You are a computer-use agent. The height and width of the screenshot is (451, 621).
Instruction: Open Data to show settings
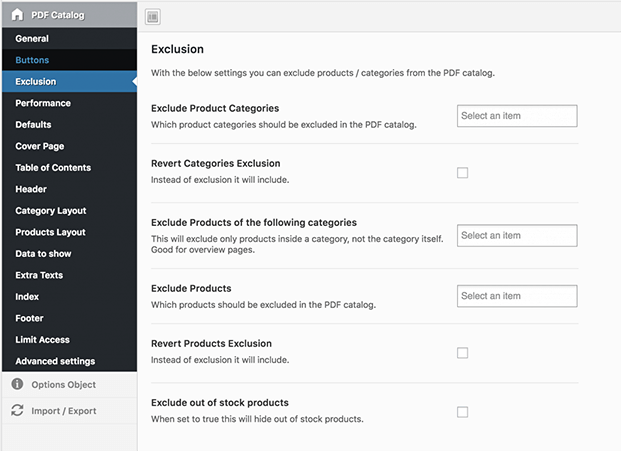coord(43,254)
